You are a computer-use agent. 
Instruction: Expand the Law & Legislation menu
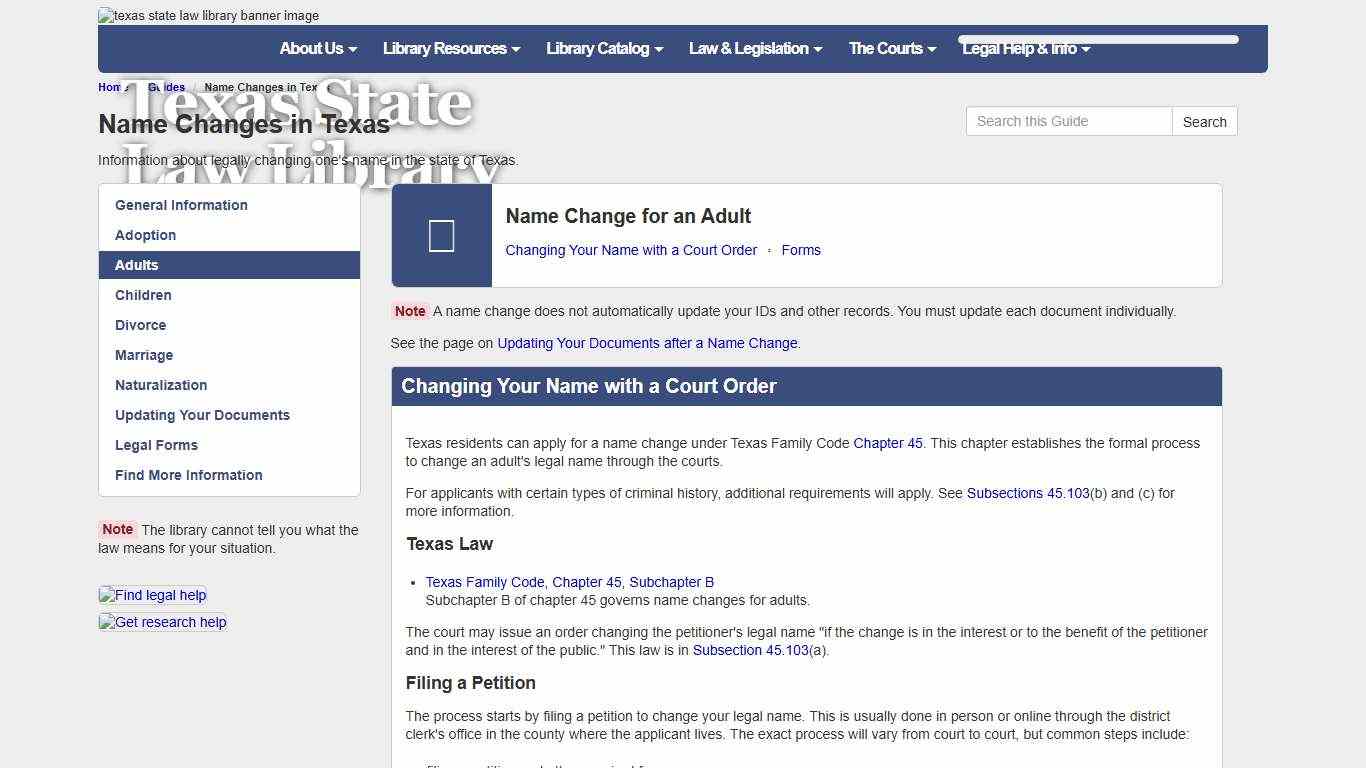tap(754, 48)
